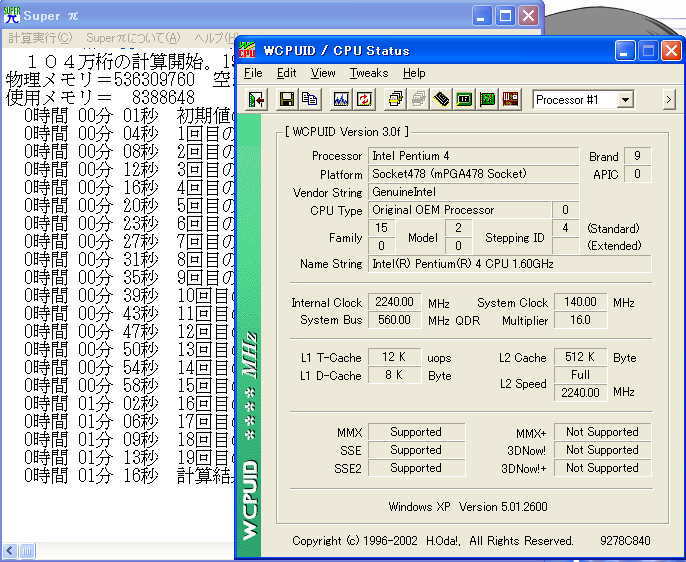
Task: Open the Edit menu in WCPUID
Action: click(x=287, y=73)
